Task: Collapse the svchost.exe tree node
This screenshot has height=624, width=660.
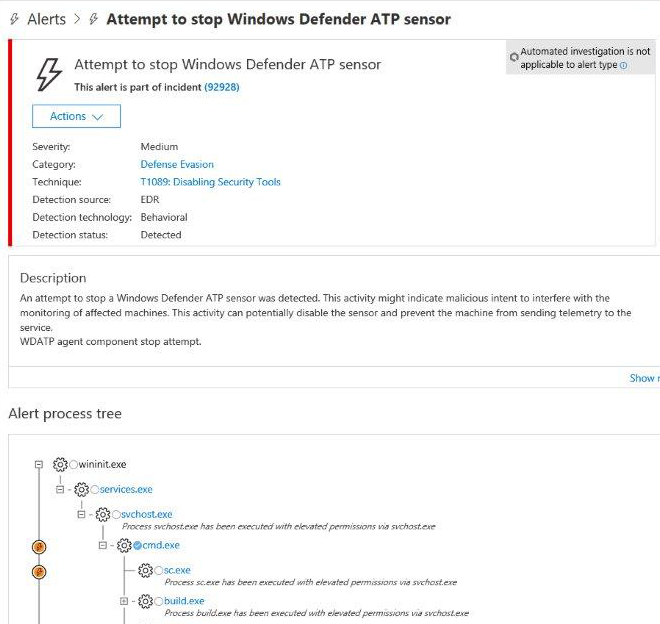Action: 81,514
